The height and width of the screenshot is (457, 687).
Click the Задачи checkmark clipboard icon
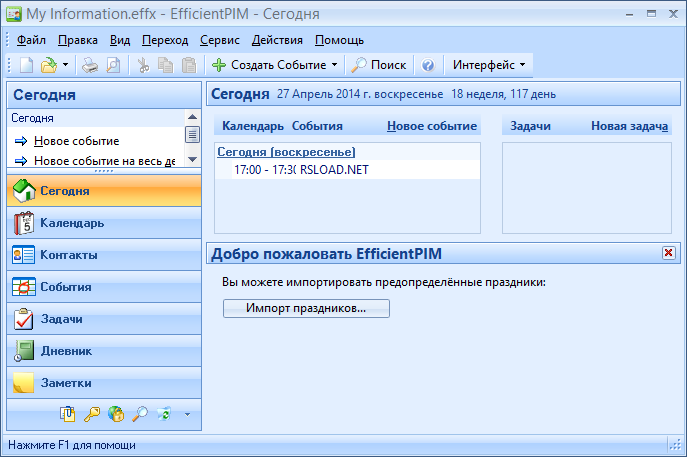[x=24, y=319]
